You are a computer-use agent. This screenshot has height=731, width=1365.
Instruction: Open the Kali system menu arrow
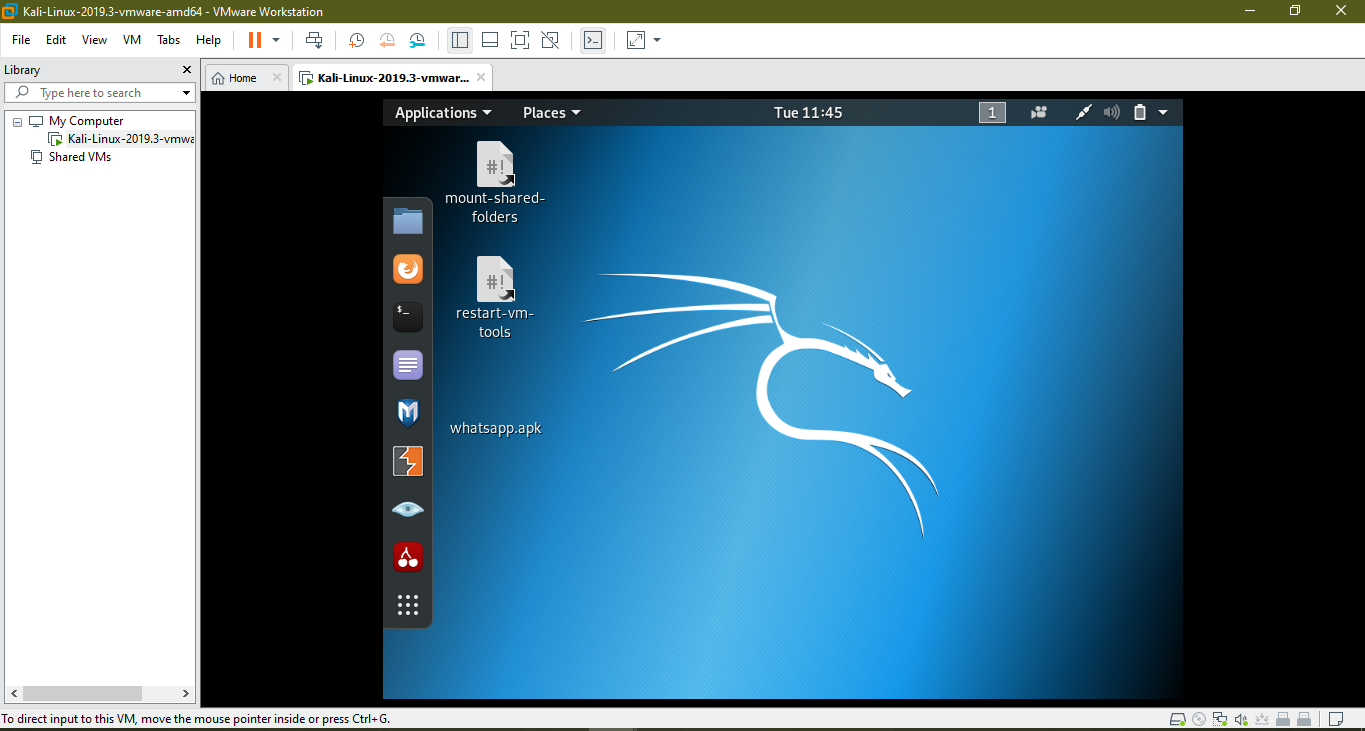click(x=1163, y=113)
